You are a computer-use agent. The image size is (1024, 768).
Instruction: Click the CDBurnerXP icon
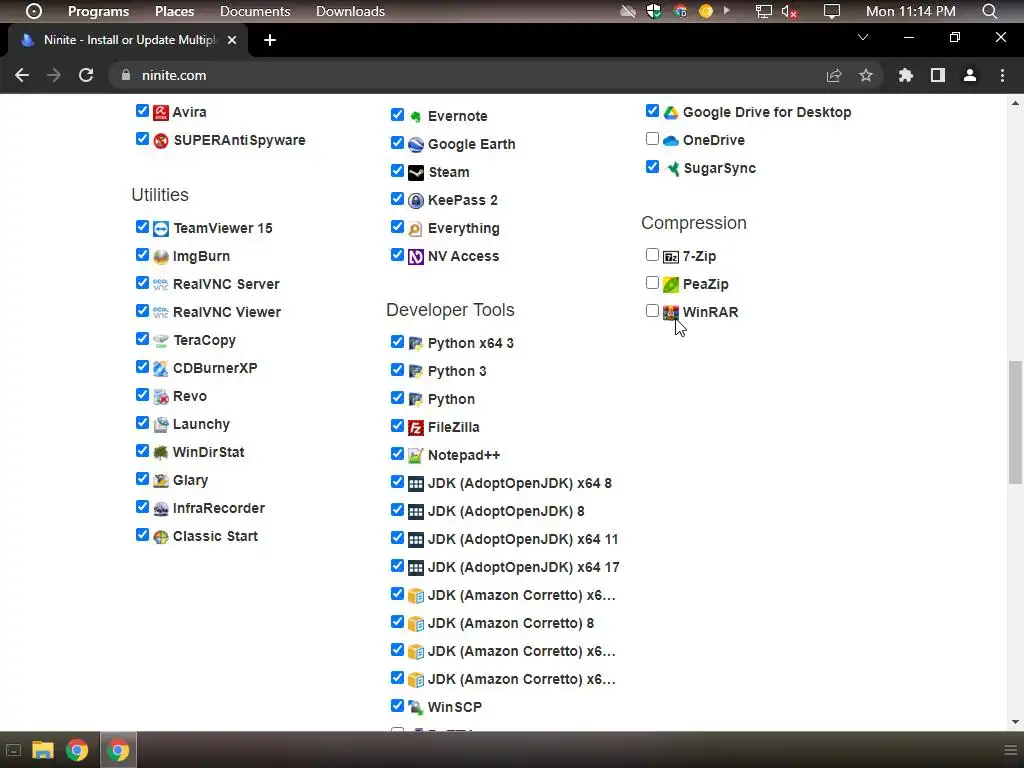click(161, 368)
